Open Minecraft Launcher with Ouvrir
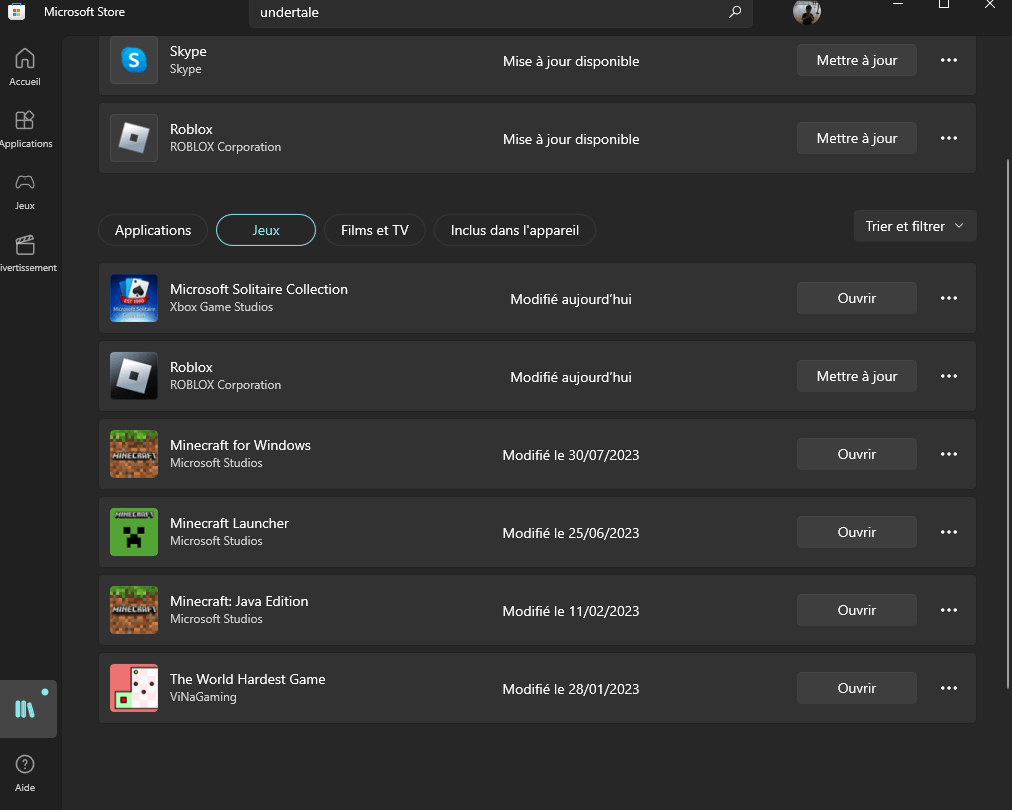This screenshot has height=810, width=1012. (856, 532)
